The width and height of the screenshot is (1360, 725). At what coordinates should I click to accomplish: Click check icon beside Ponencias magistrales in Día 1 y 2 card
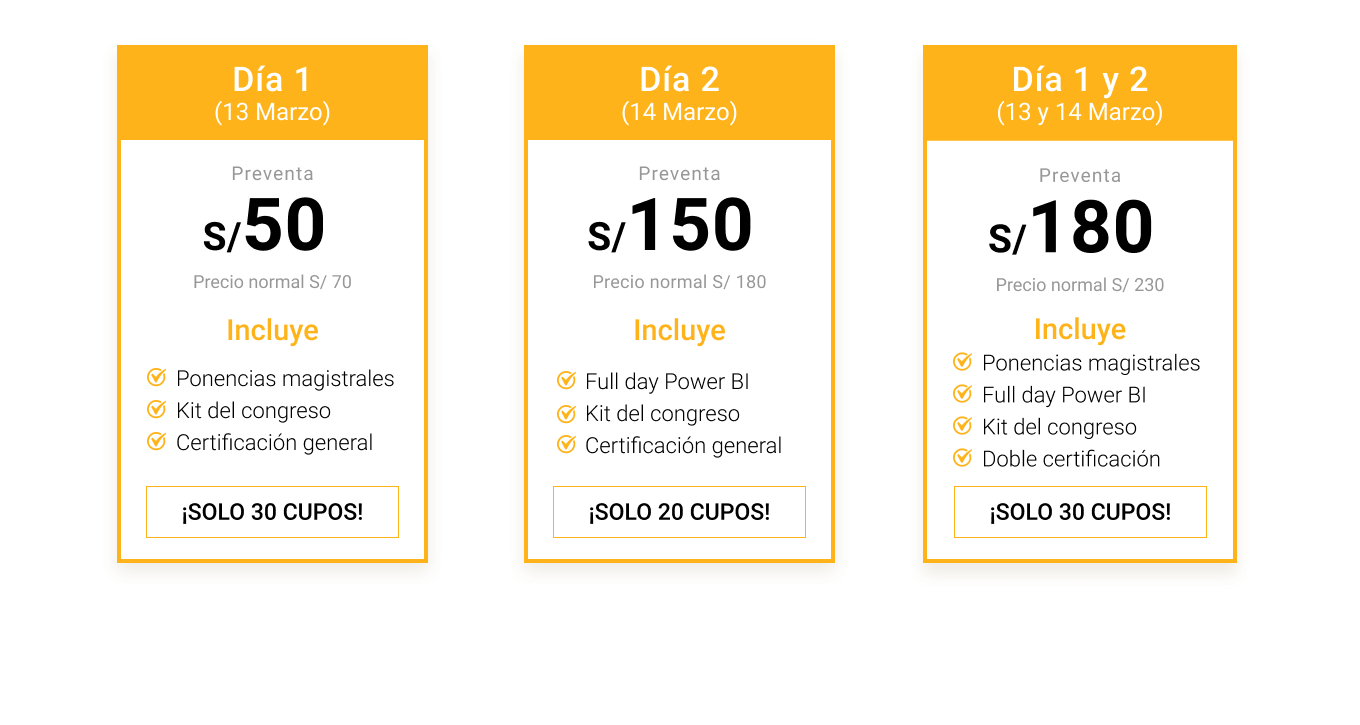962,361
